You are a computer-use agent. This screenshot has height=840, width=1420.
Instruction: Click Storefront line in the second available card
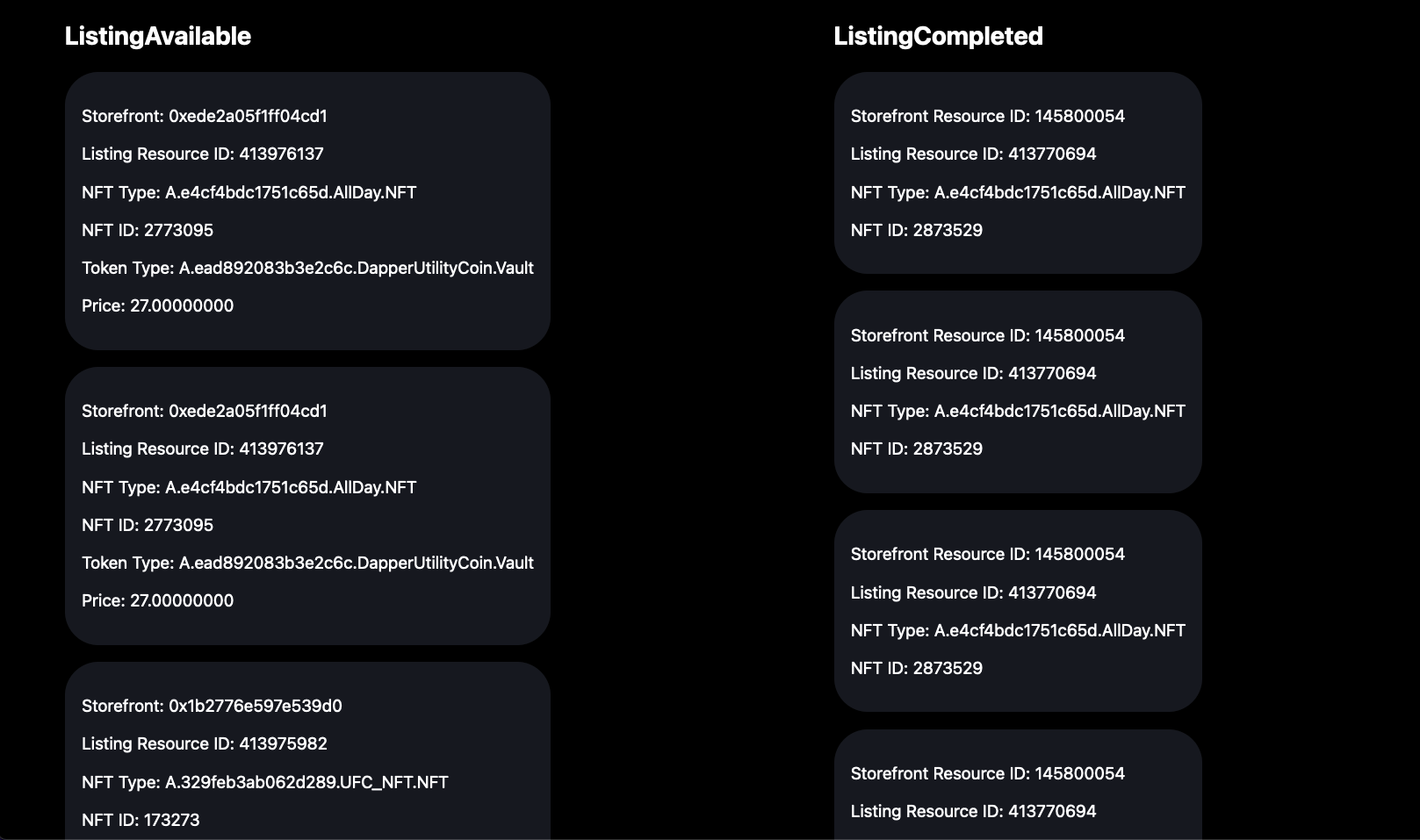[205, 411]
